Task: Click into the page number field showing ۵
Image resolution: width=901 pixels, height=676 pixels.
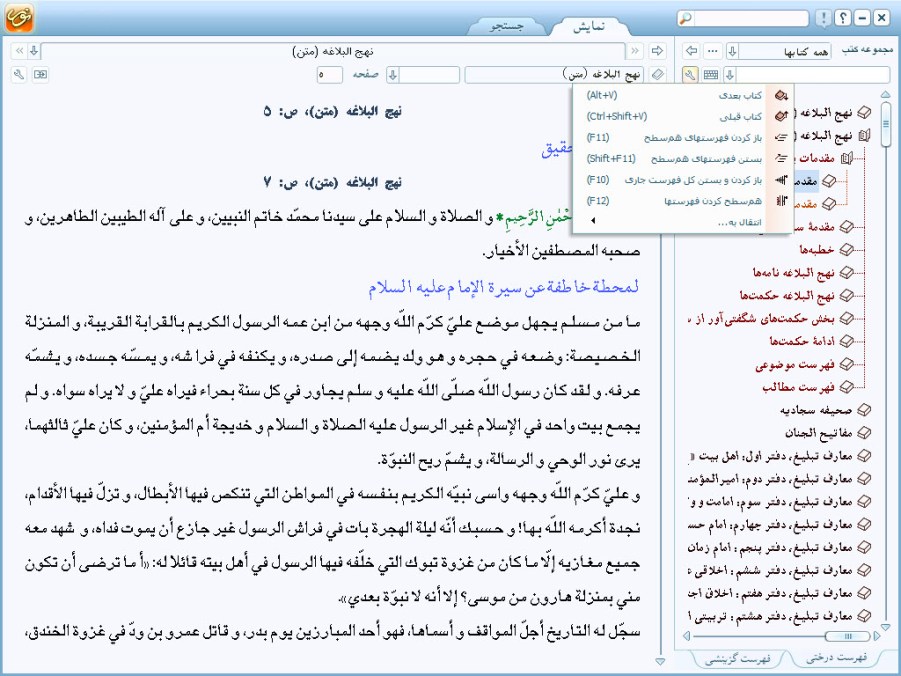Action: pyautogui.click(x=330, y=74)
